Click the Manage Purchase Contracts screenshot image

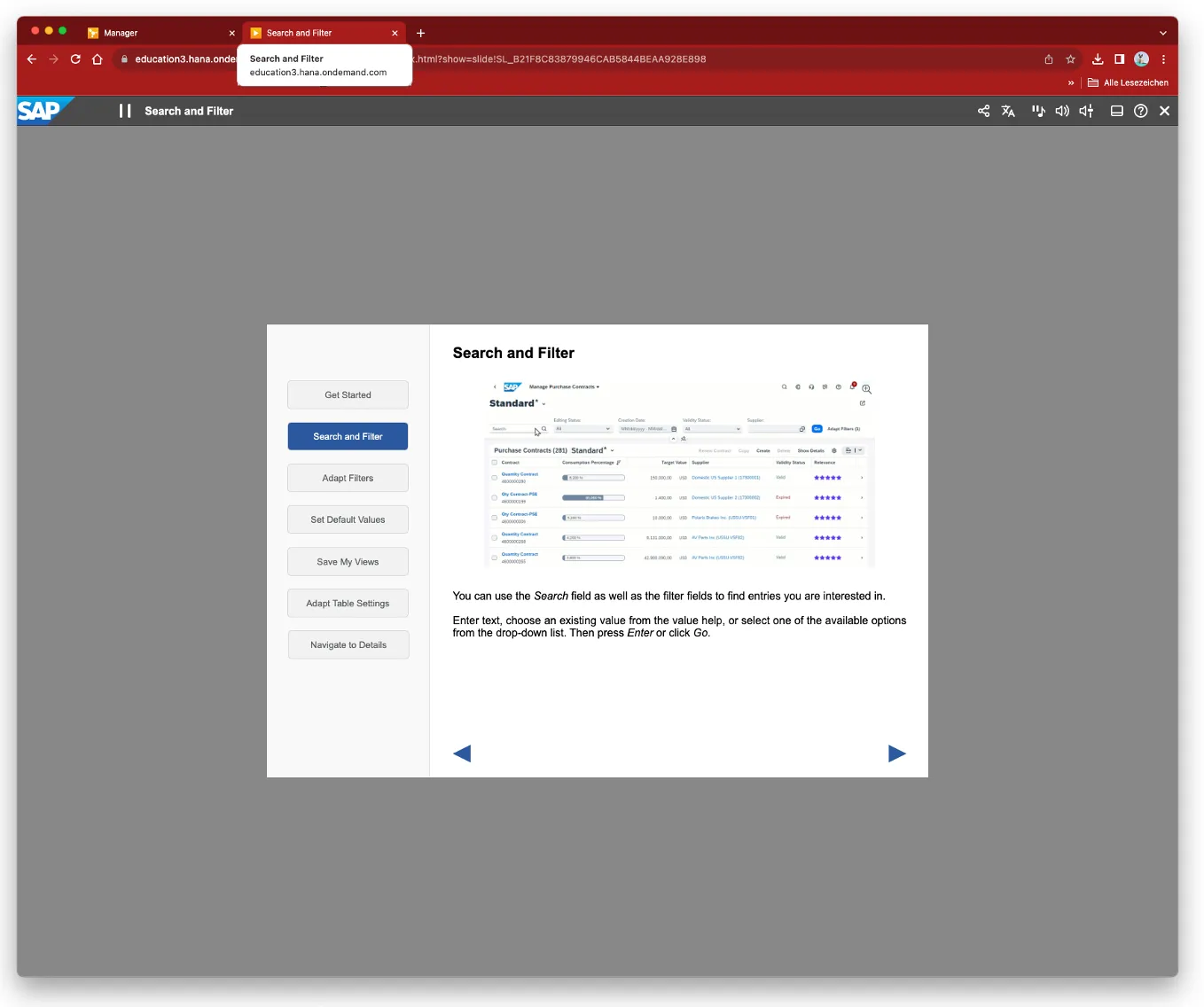click(x=678, y=474)
